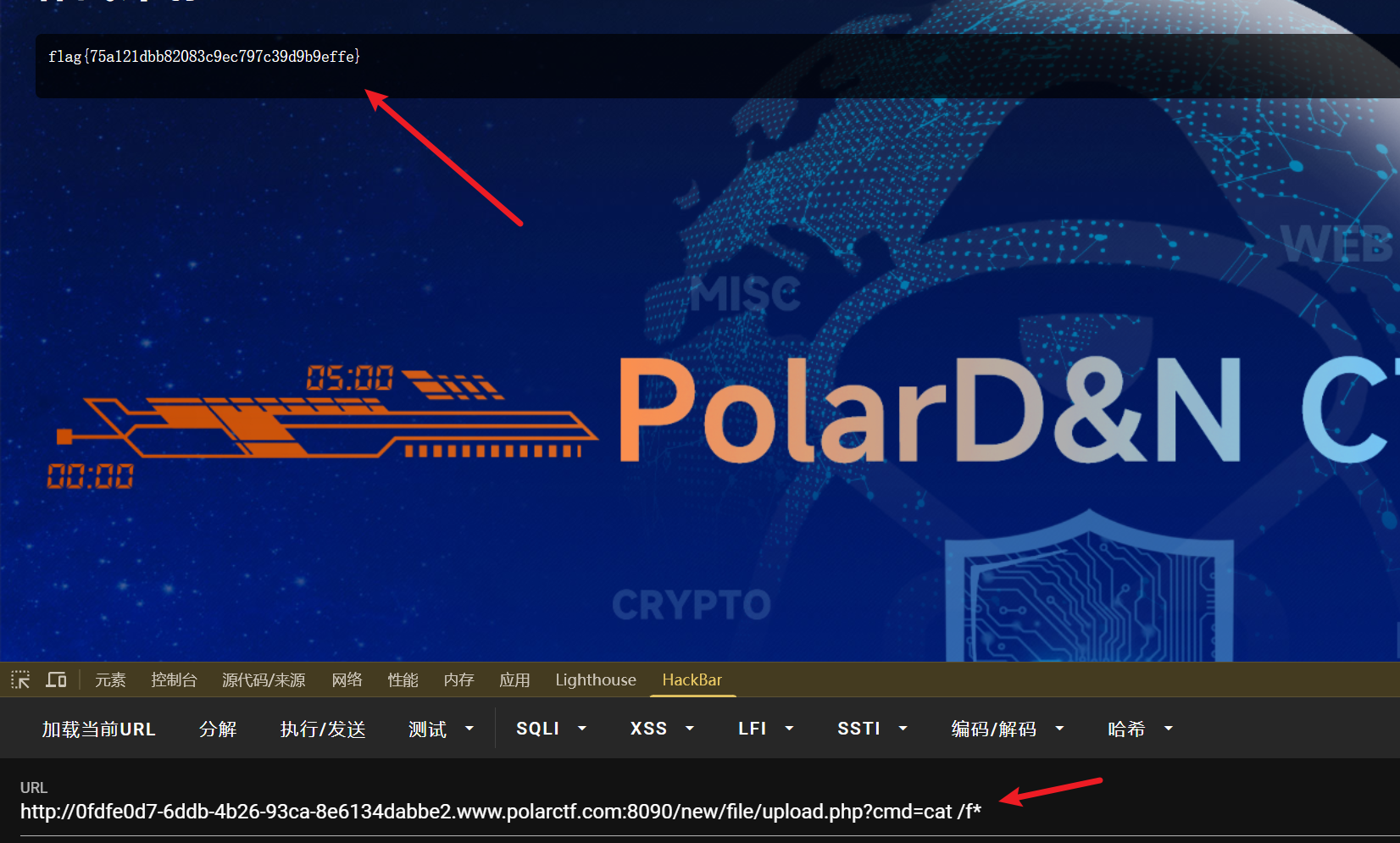
Task: Expand the SSTI dropdown menu
Action: [x=872, y=729]
